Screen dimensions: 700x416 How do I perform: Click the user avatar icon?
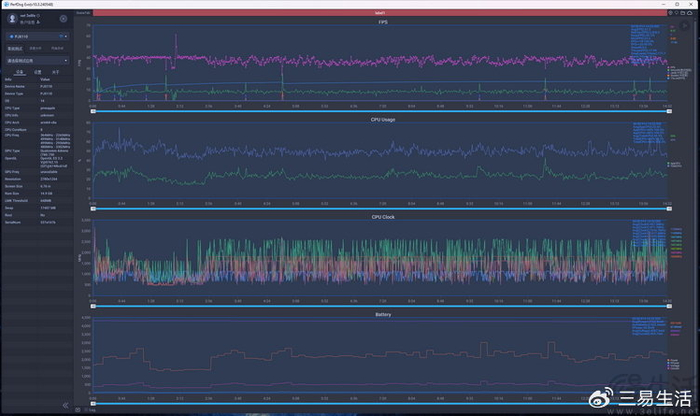12,18
